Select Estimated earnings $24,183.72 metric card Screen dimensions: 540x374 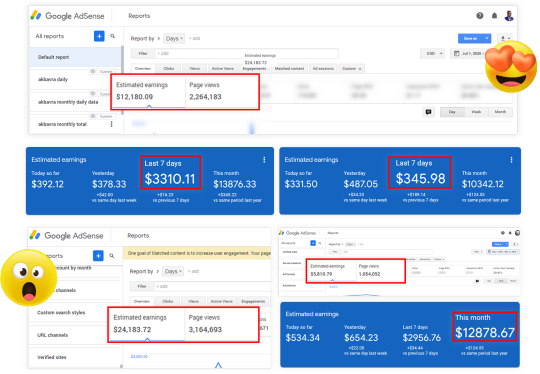tap(147, 324)
